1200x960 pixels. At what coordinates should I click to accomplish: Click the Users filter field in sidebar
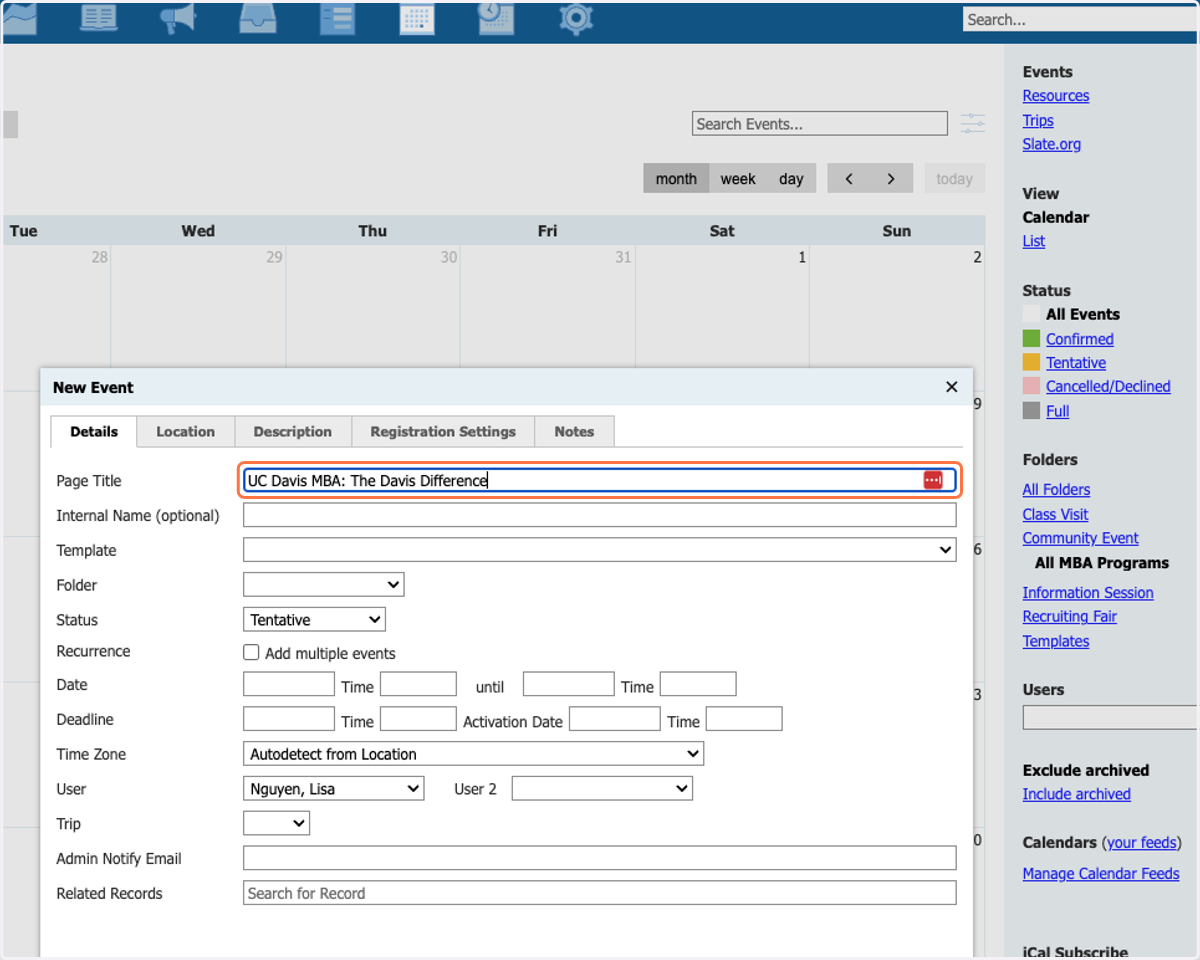click(x=1110, y=717)
